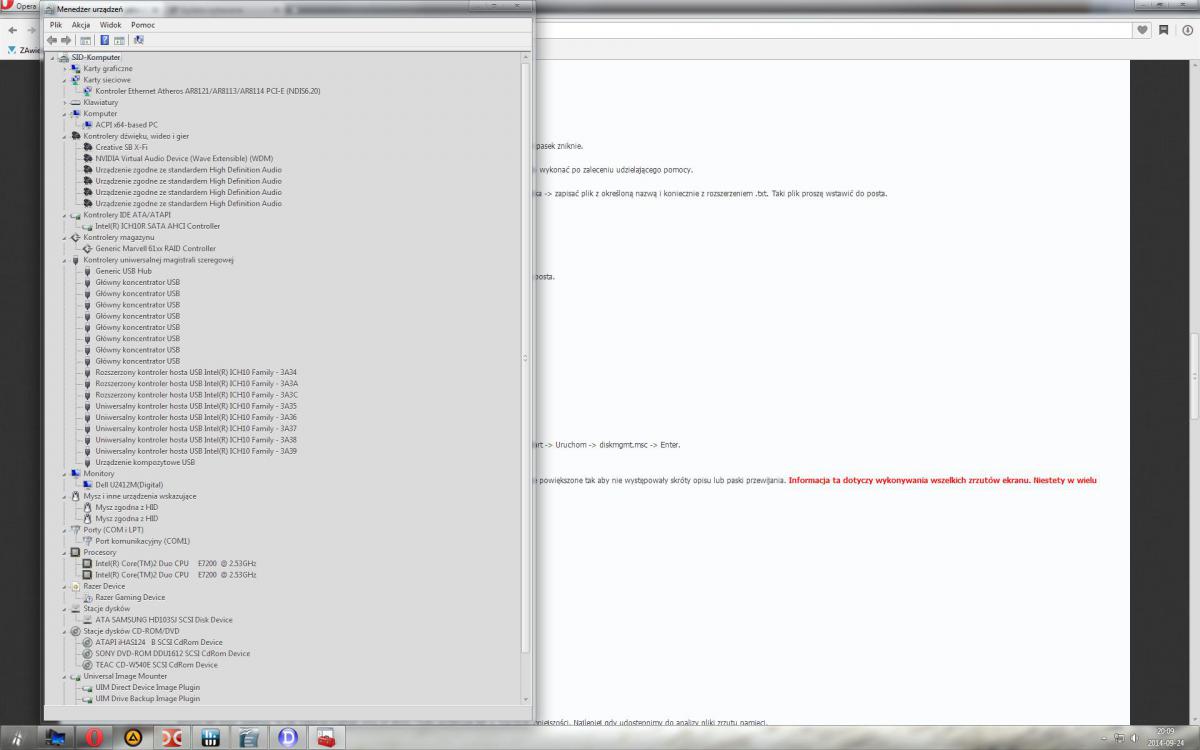
Task: Select the UIM Drive Backup Image Plugin entry
Action: (148, 699)
